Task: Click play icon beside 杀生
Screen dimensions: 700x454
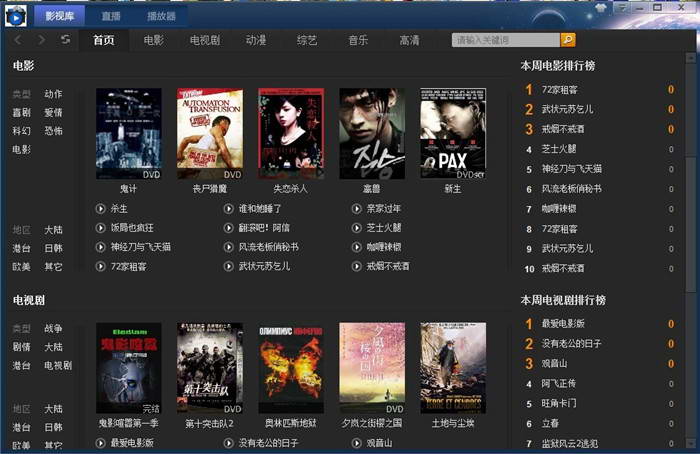Action: [x=100, y=208]
